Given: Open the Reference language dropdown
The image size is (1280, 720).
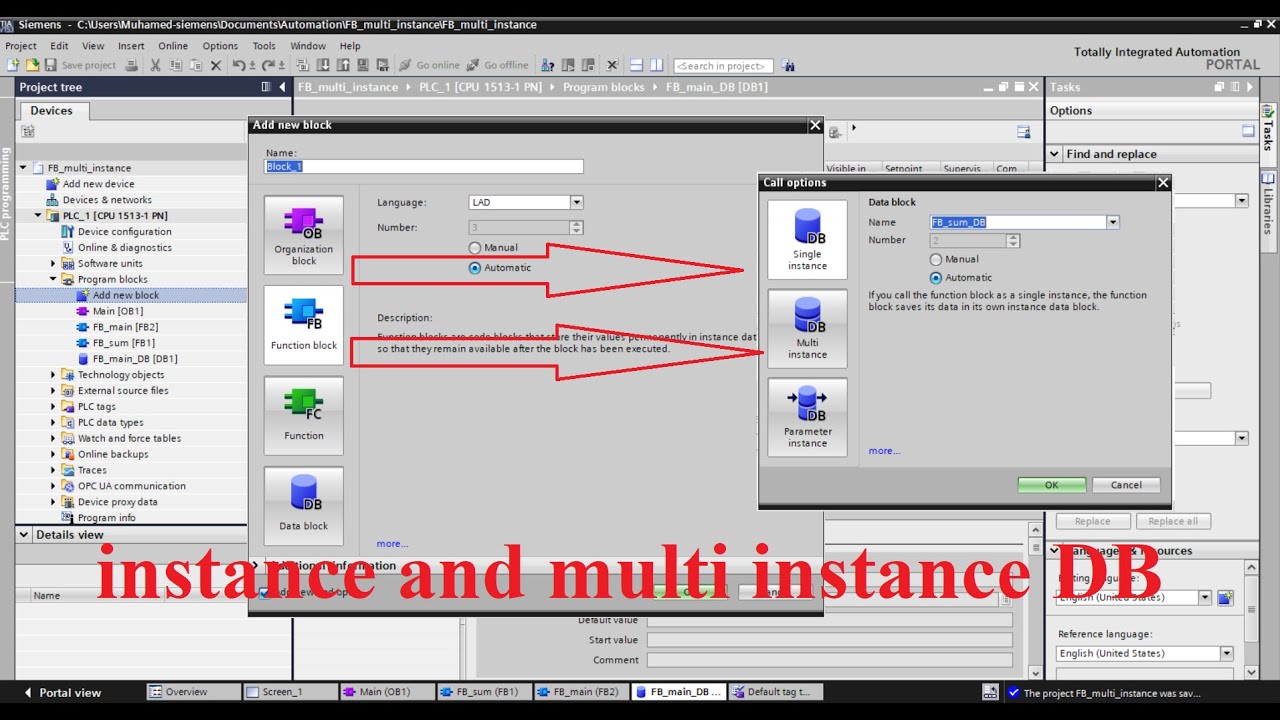Looking at the screenshot, I should [1226, 653].
